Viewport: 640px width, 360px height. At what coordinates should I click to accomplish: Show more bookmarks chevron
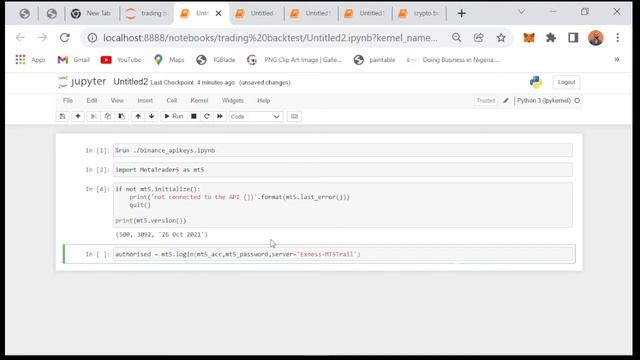[617, 60]
